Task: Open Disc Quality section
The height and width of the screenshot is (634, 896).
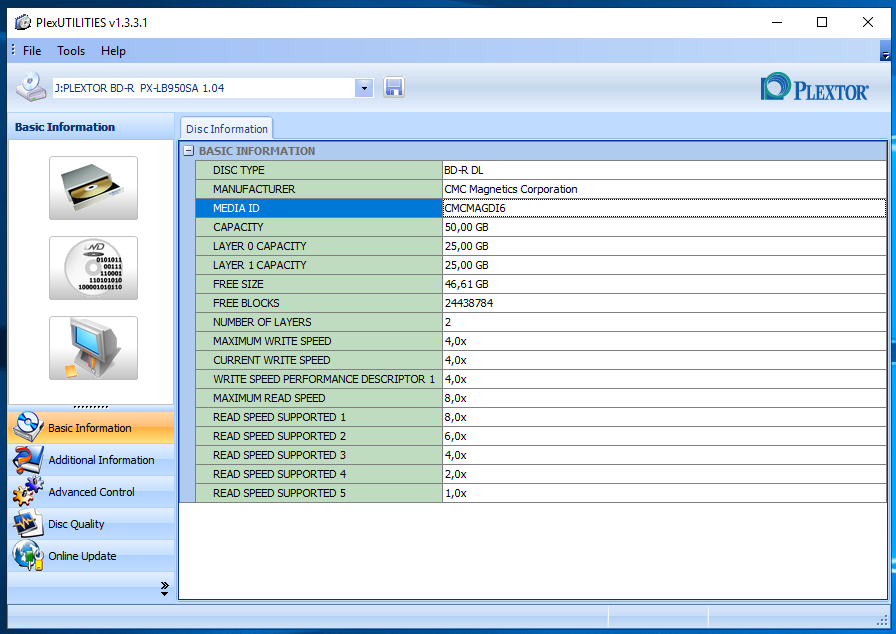Action: [x=91, y=523]
